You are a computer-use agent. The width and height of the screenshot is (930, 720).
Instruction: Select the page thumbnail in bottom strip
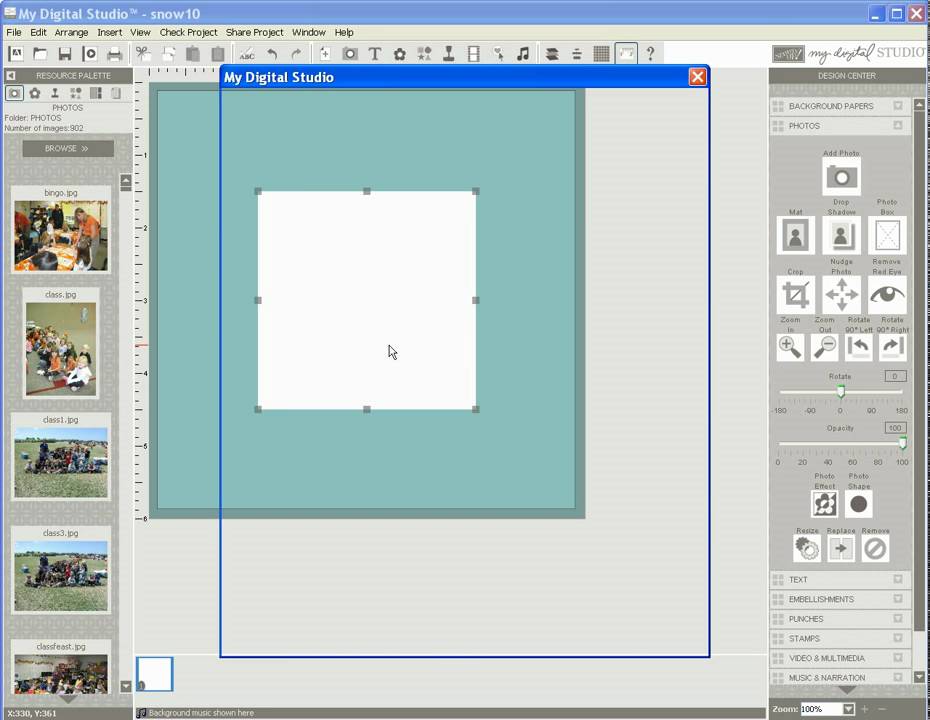click(155, 674)
